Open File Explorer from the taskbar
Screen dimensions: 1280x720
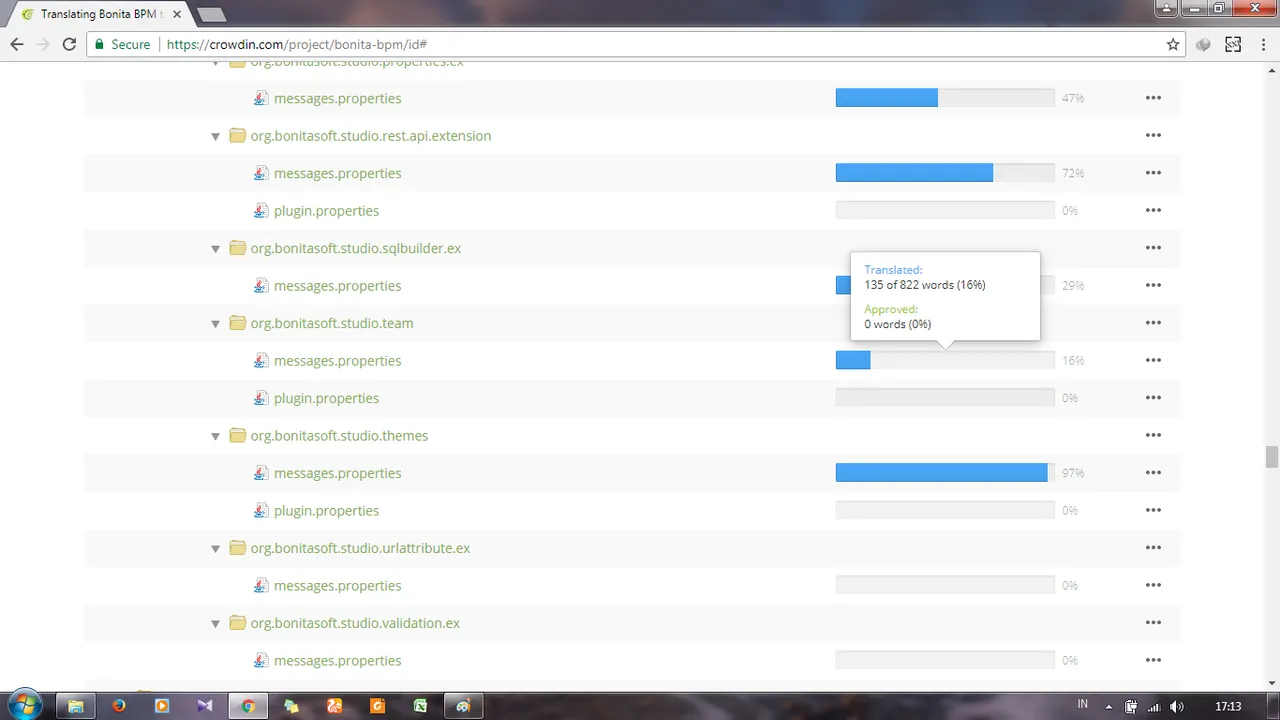(75, 706)
